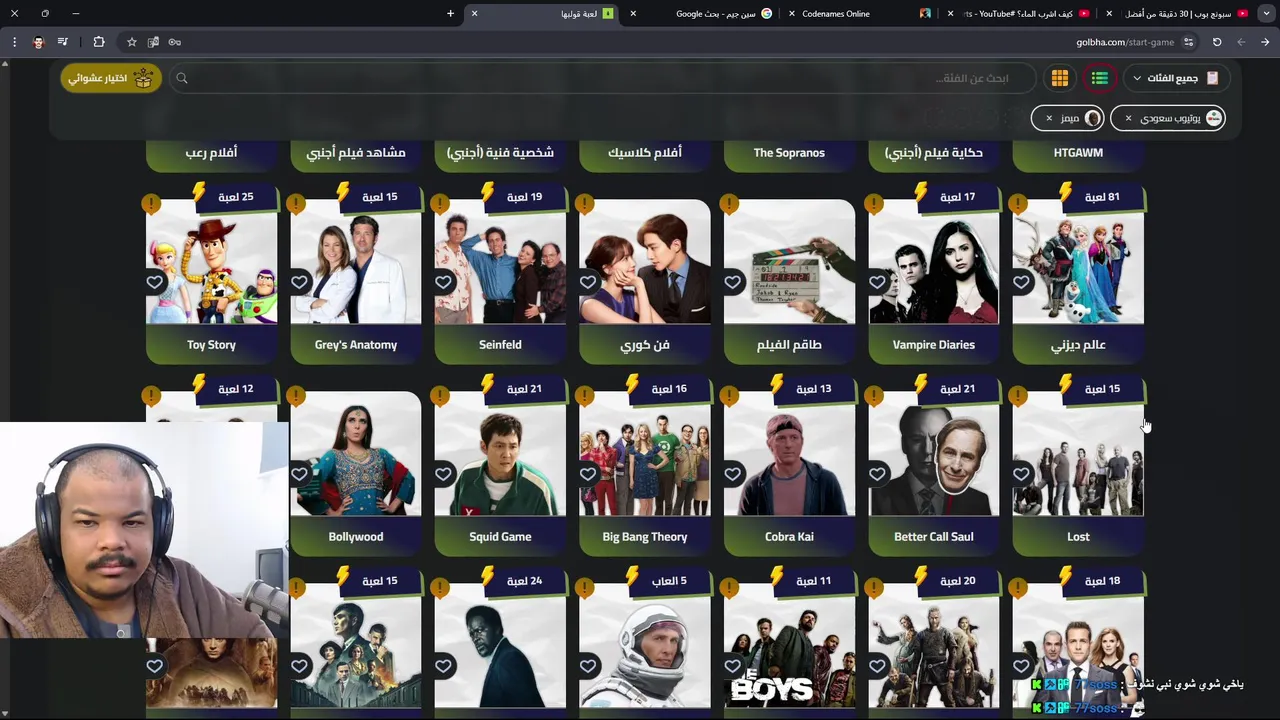Viewport: 1280px width, 720px height.
Task: Click the search magnifier icon
Action: 182,78
